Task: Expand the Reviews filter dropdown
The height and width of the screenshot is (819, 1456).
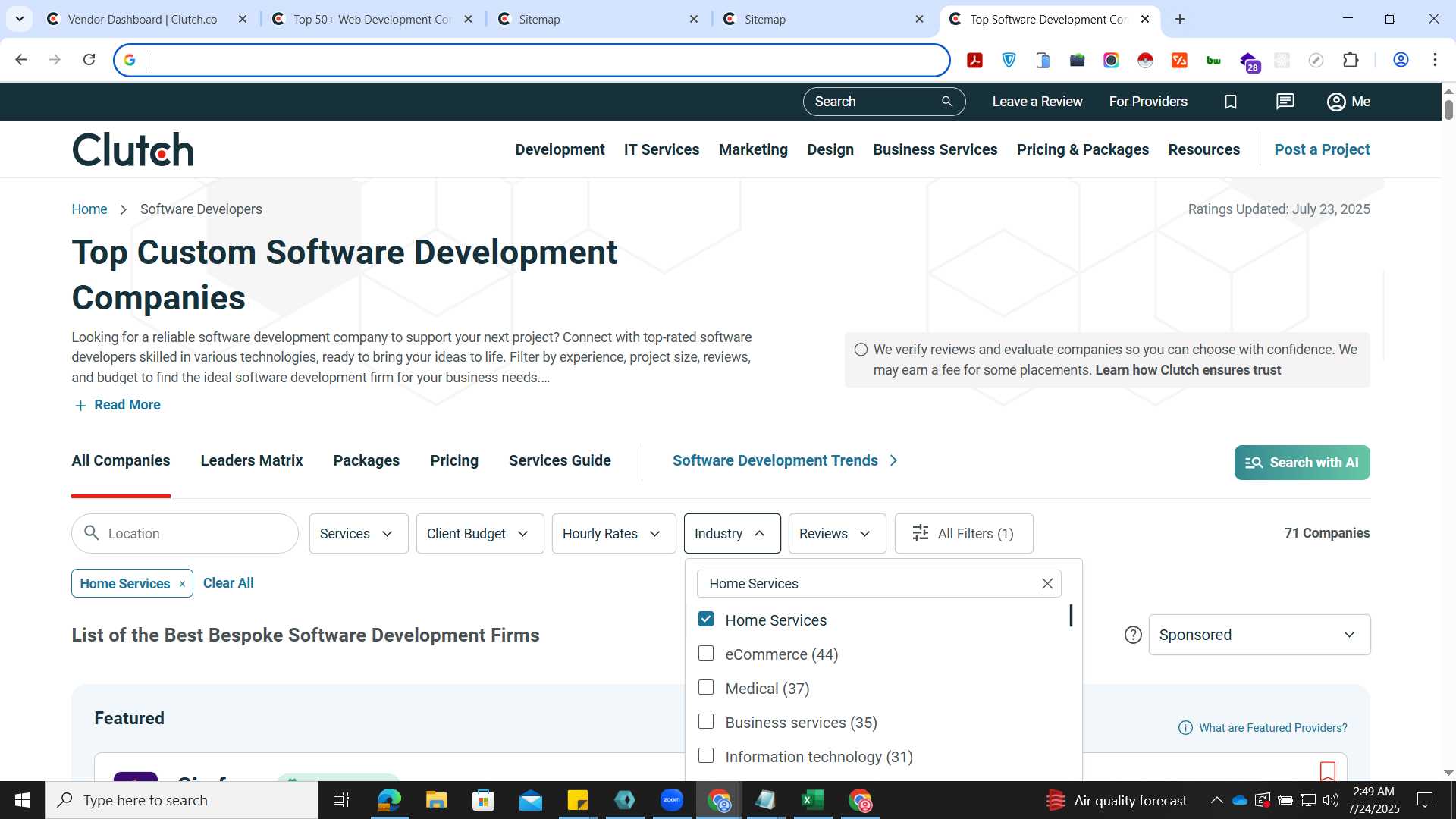Action: (x=837, y=533)
